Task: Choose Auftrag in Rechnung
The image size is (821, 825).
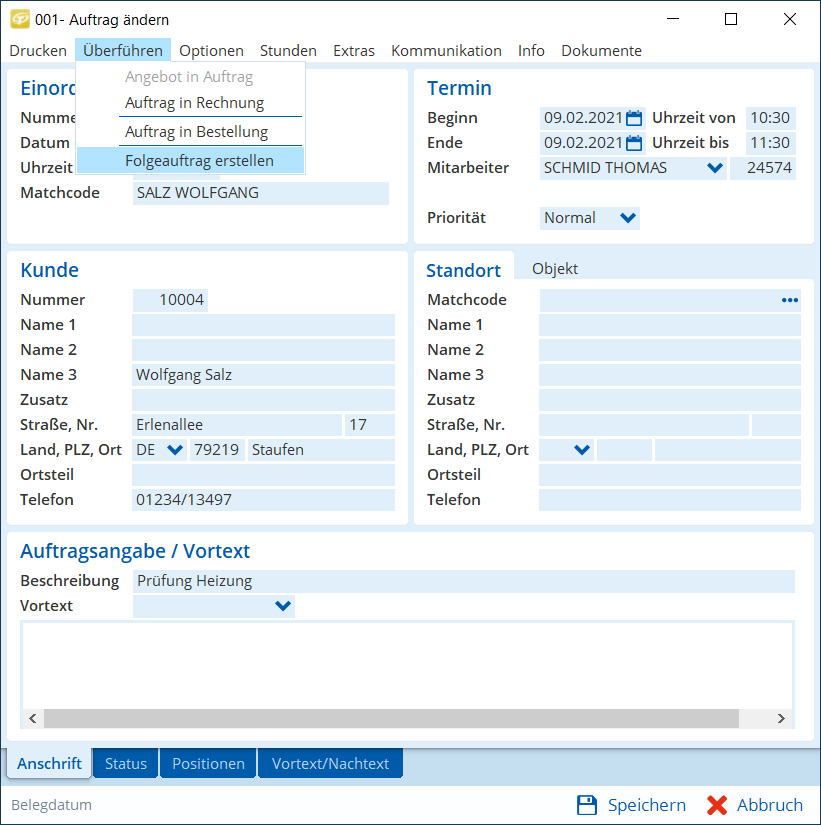Action: click(x=194, y=103)
